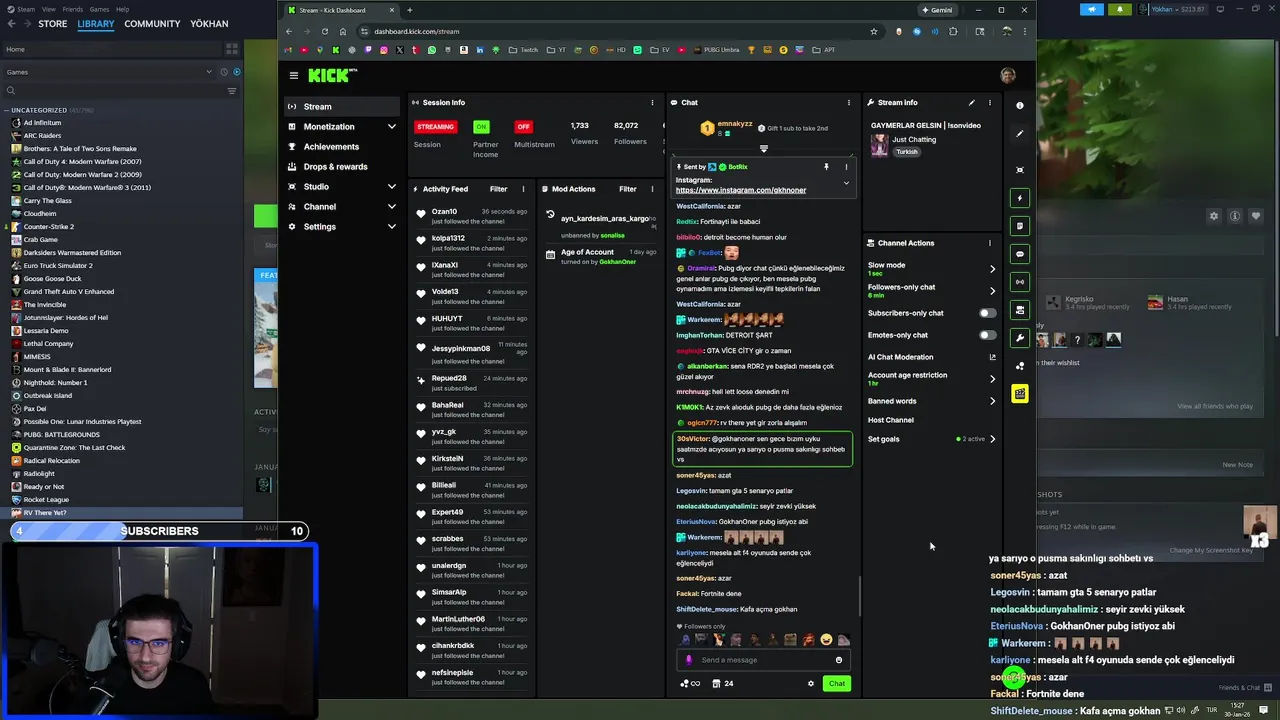Unpin the pinned BotRix message
The width and height of the screenshot is (1280, 720).
click(x=826, y=167)
